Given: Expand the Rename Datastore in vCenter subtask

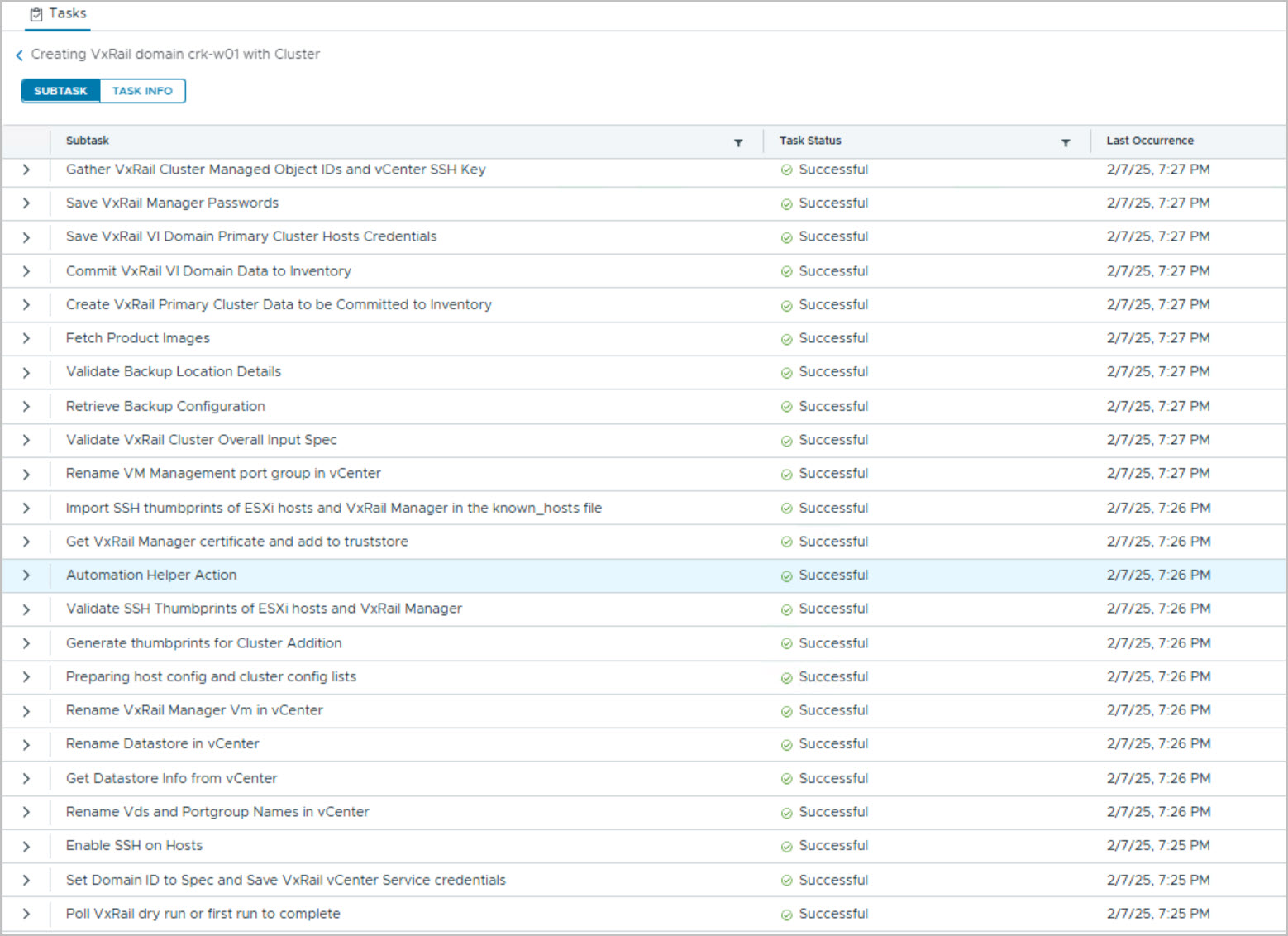Looking at the screenshot, I should click(x=26, y=745).
